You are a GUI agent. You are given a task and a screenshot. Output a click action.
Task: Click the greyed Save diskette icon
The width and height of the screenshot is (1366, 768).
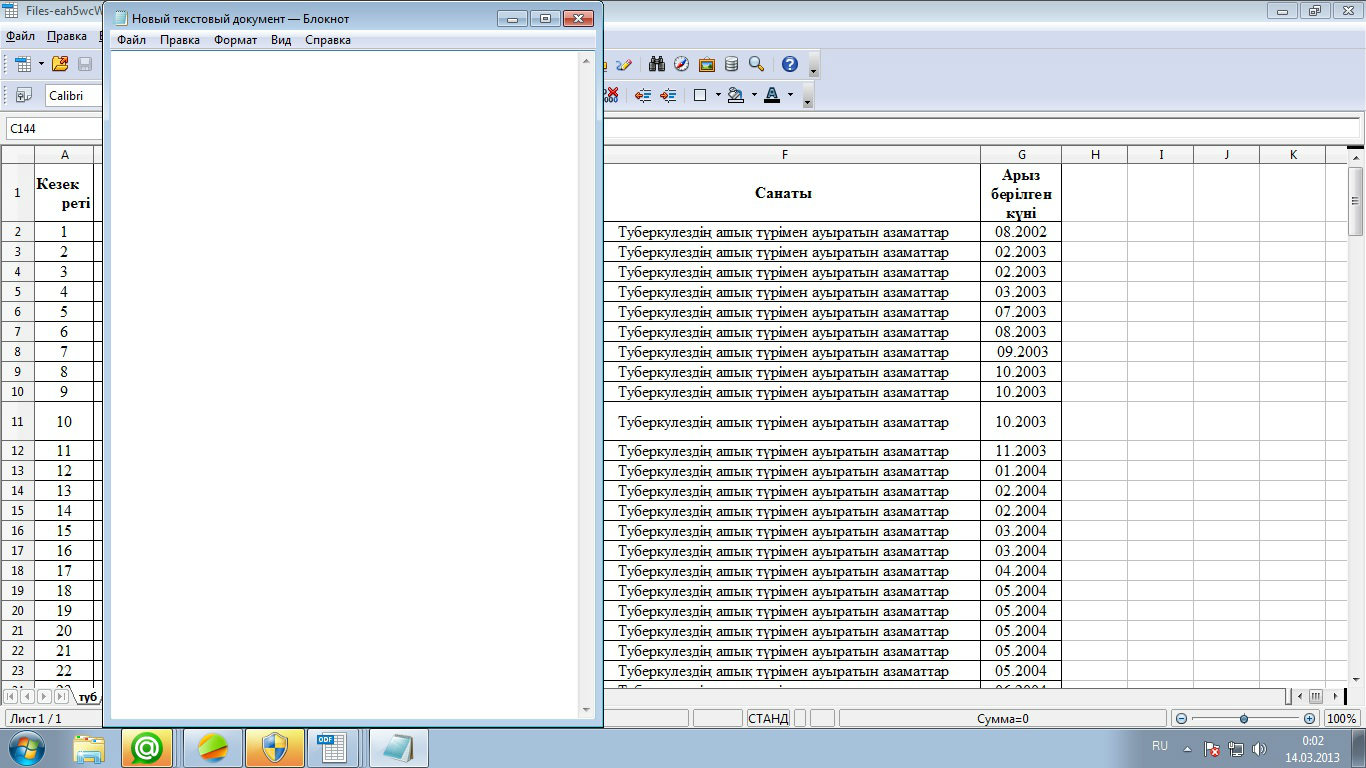85,64
